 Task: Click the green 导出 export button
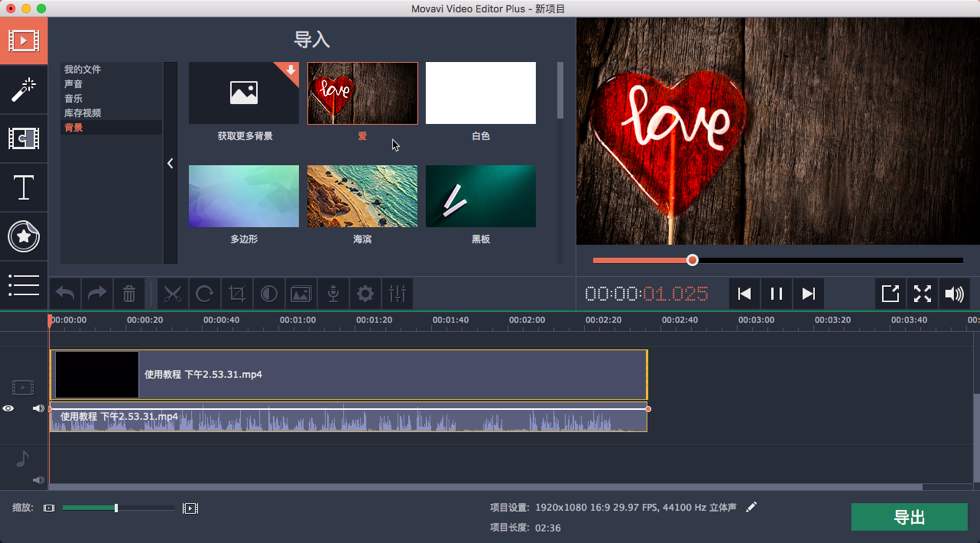point(909,517)
